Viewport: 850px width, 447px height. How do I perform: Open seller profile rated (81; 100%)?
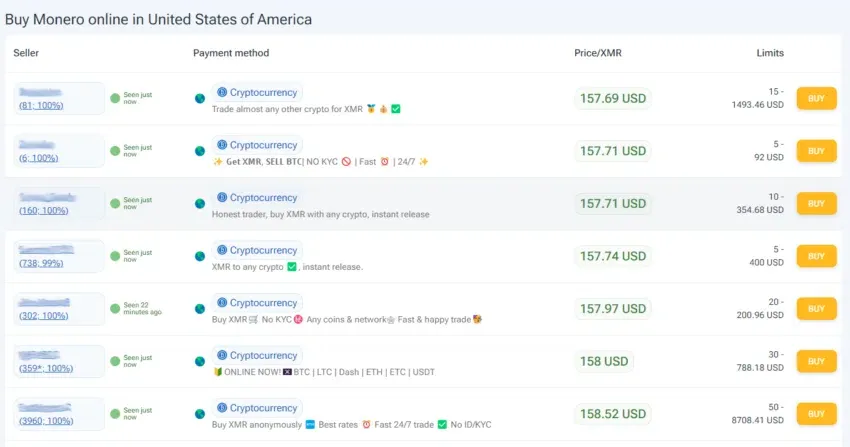pyautogui.click(x=41, y=106)
